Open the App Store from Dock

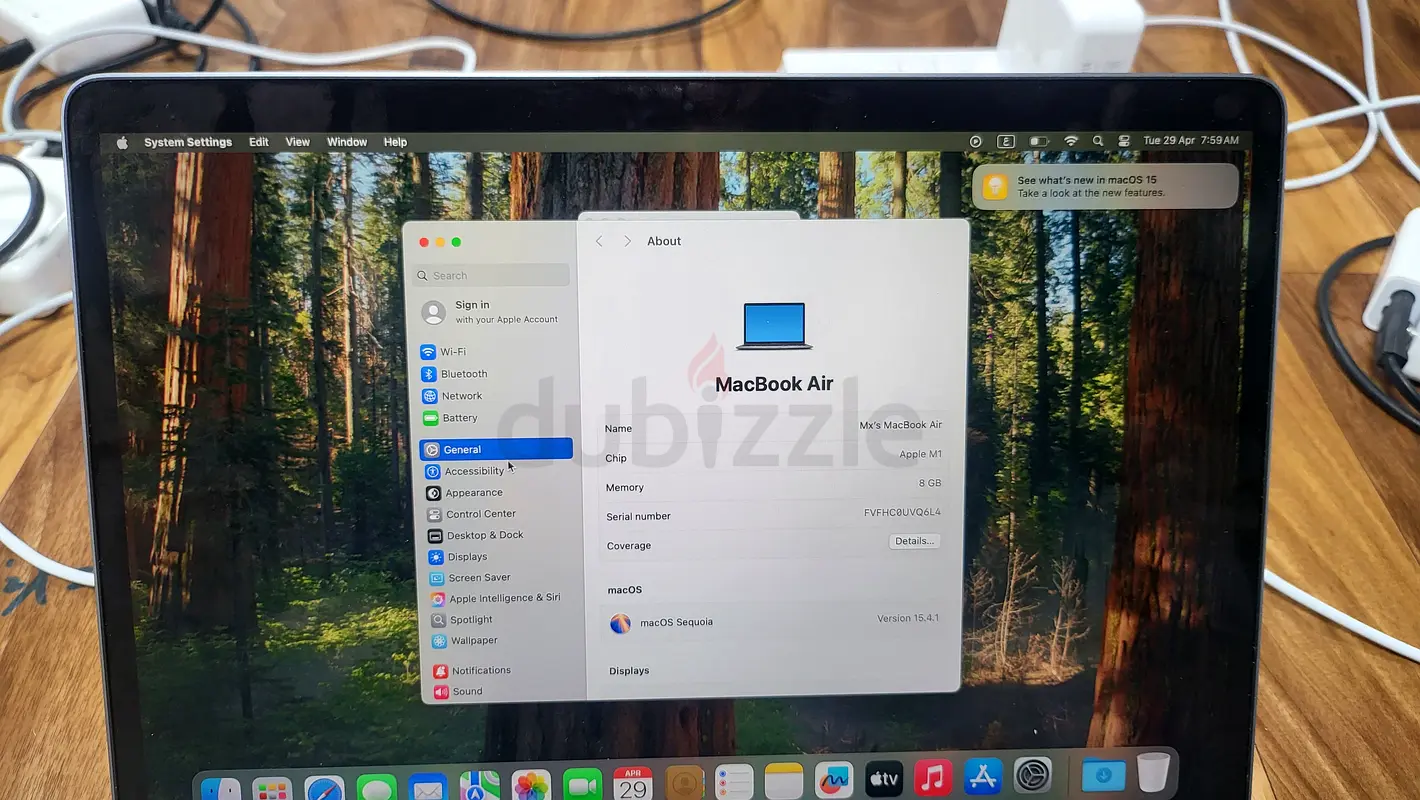(983, 776)
